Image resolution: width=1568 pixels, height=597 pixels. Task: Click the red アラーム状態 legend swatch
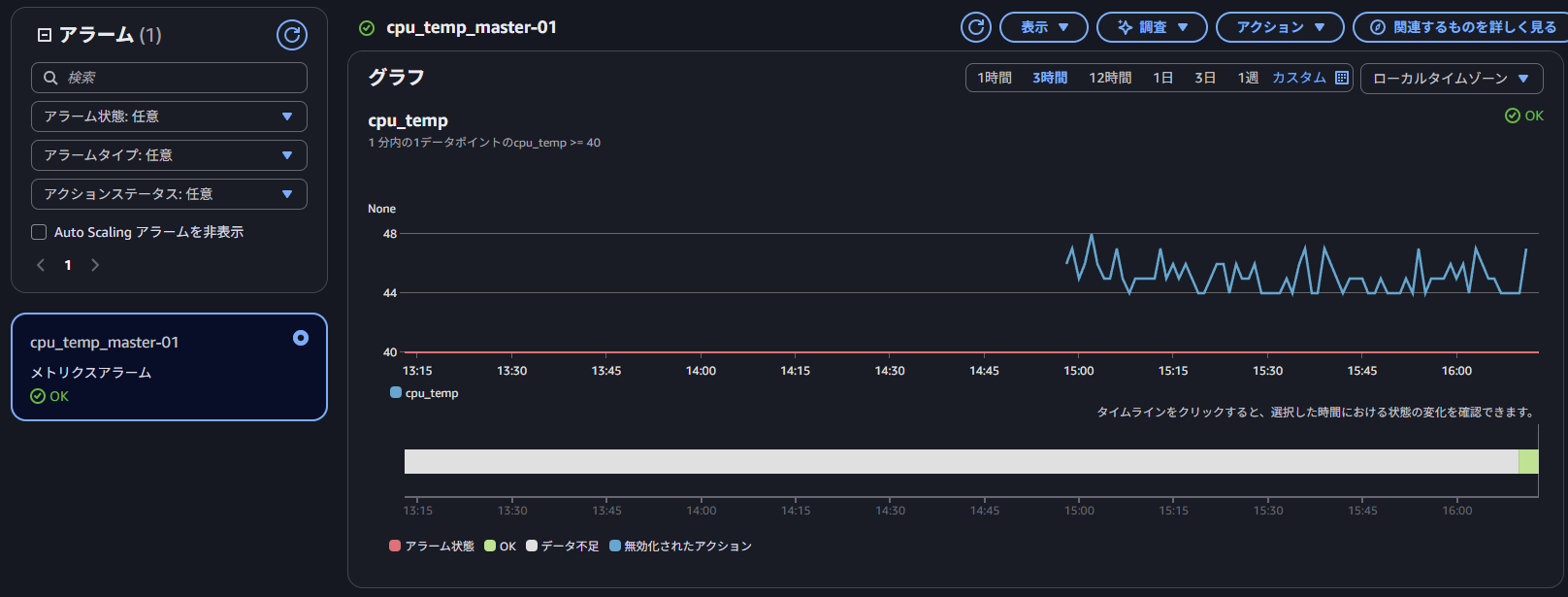tap(395, 546)
